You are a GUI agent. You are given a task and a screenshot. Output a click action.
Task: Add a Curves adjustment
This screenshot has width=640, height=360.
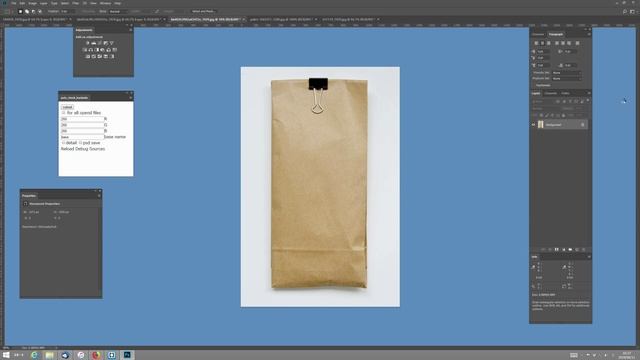(100, 43)
